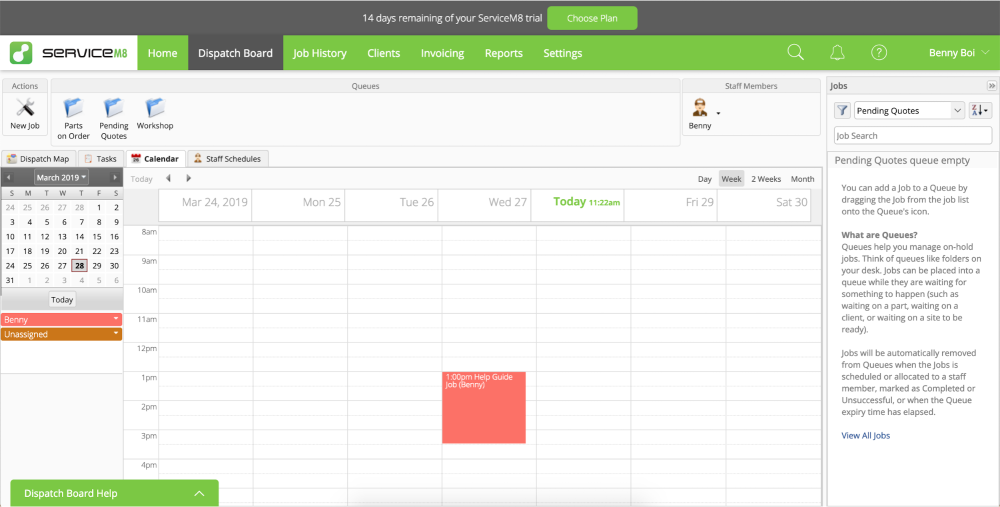The width and height of the screenshot is (1000, 507).
Task: Open the March 2019 month picker
Action: [61, 177]
